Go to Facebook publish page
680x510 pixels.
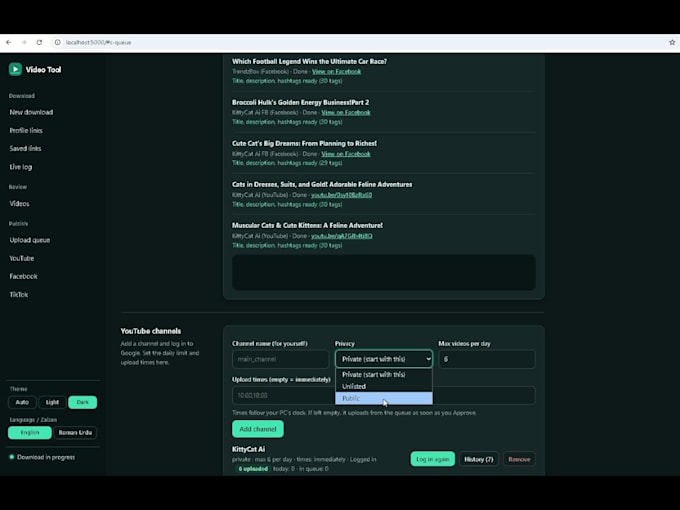point(23,277)
